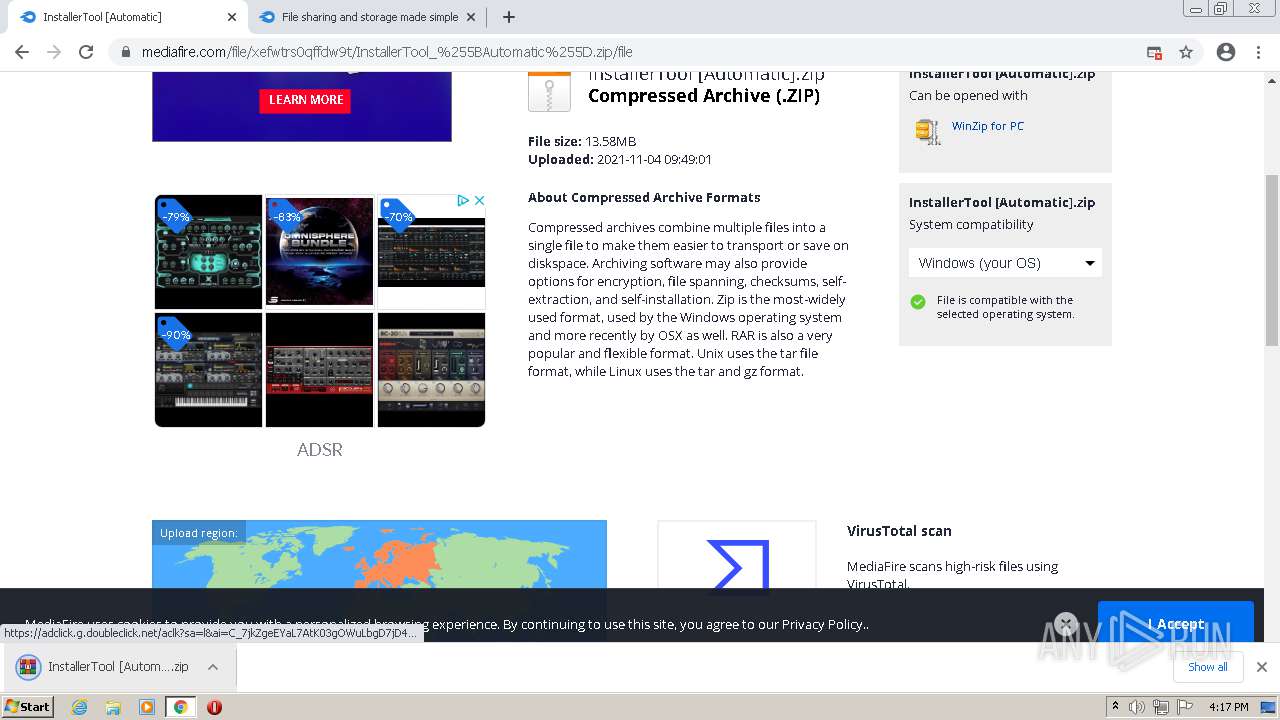Bookmark this page with the star icon

pyautogui.click(x=1186, y=52)
